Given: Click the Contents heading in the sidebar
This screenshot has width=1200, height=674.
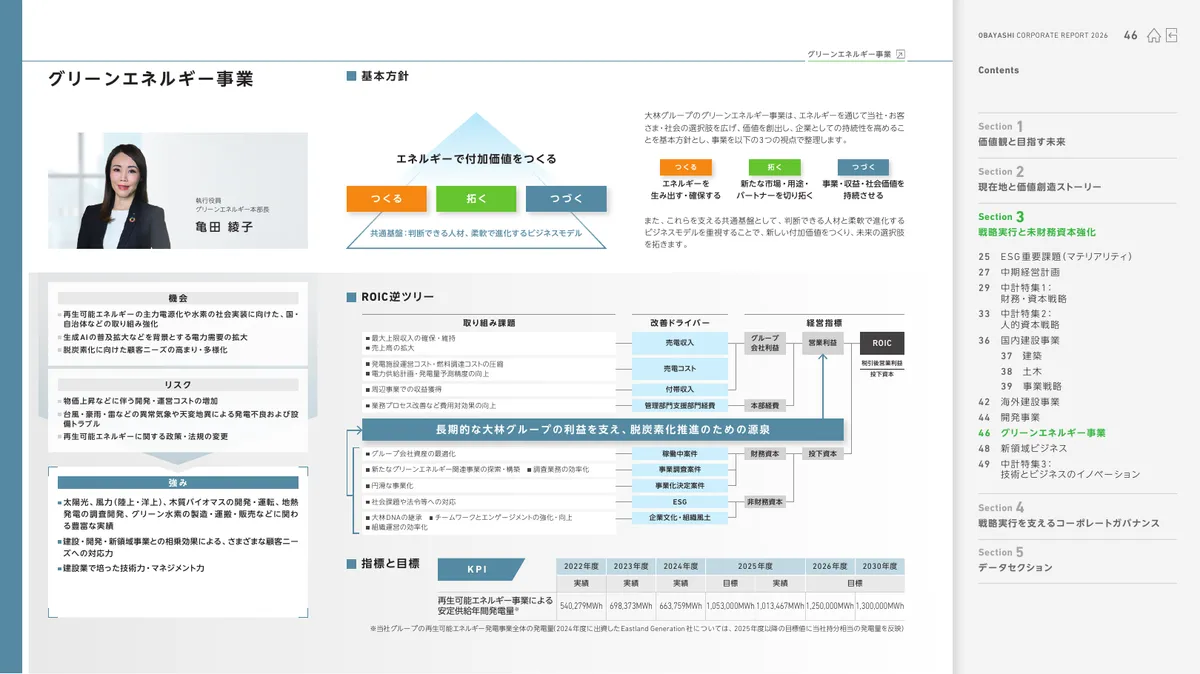Looking at the screenshot, I should point(999,71).
